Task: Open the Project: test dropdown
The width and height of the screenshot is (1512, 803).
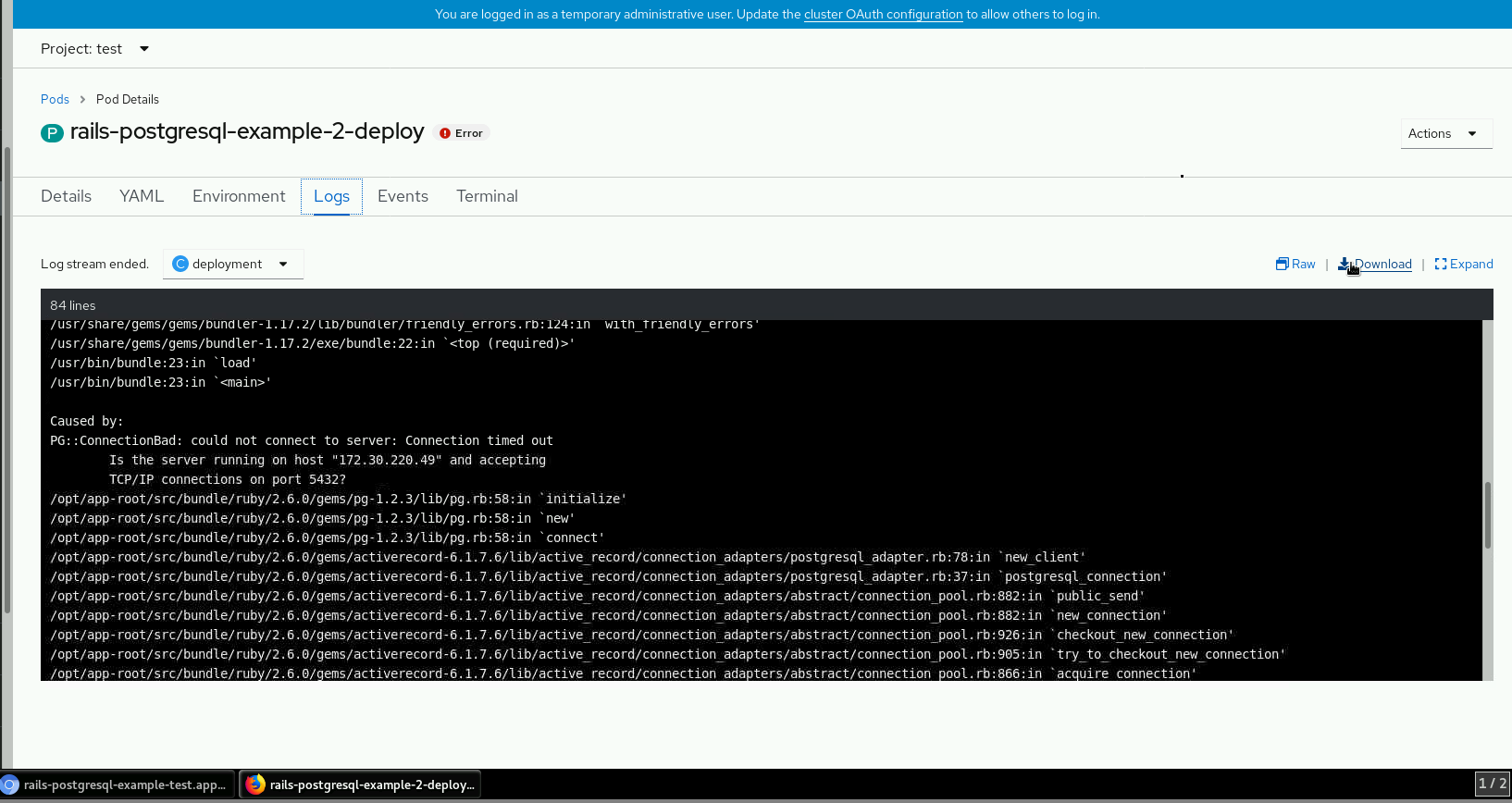Action: (94, 49)
